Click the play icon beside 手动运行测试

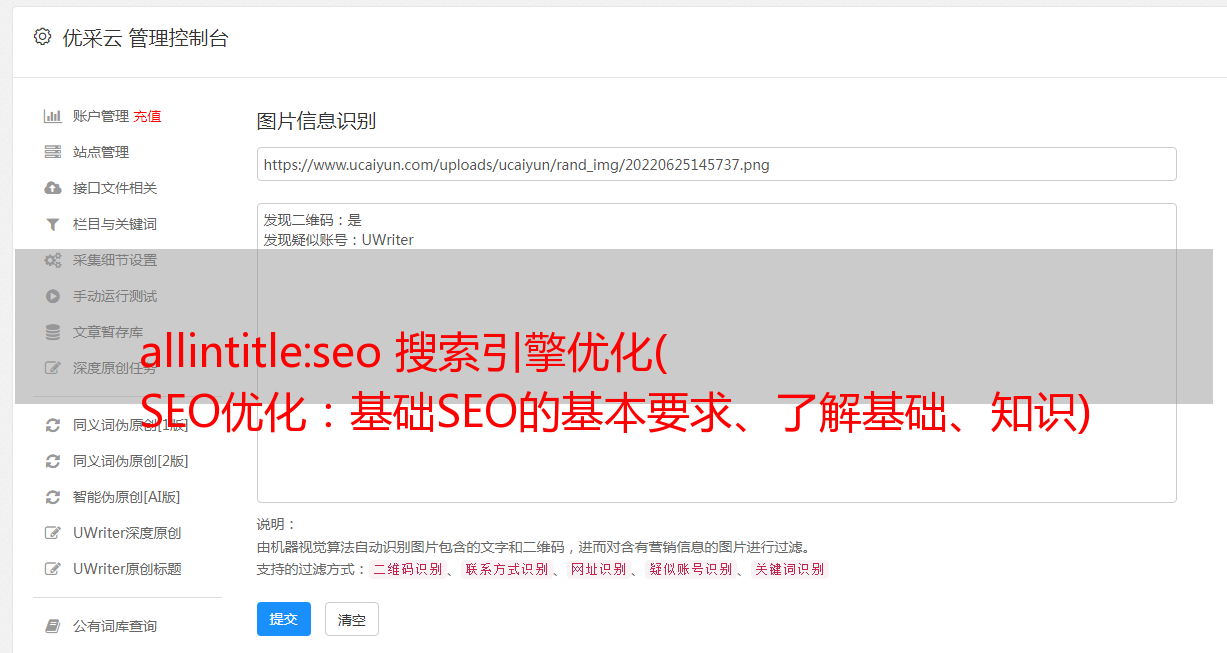(53, 296)
